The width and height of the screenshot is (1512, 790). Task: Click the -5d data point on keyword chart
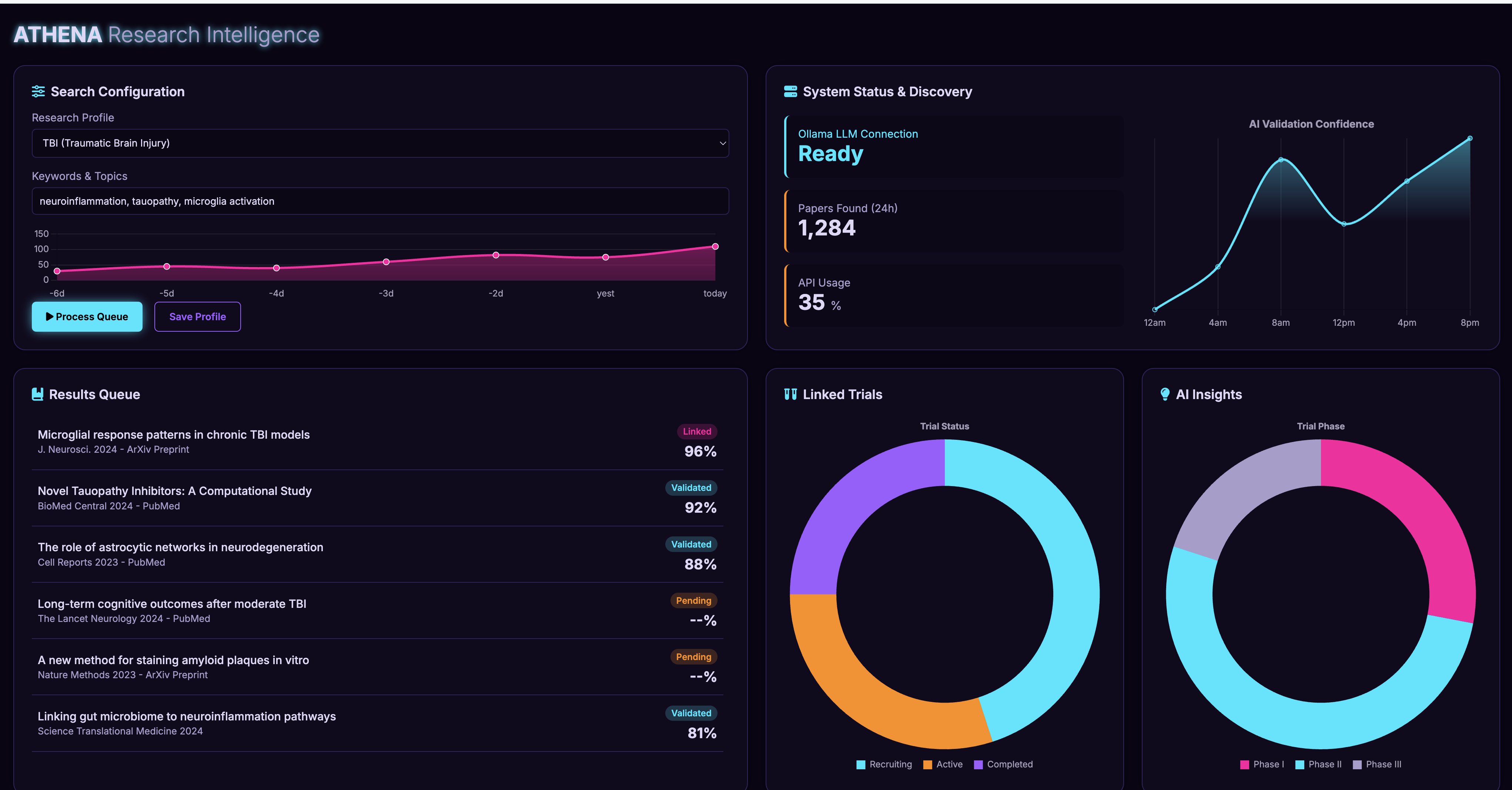coord(167,267)
